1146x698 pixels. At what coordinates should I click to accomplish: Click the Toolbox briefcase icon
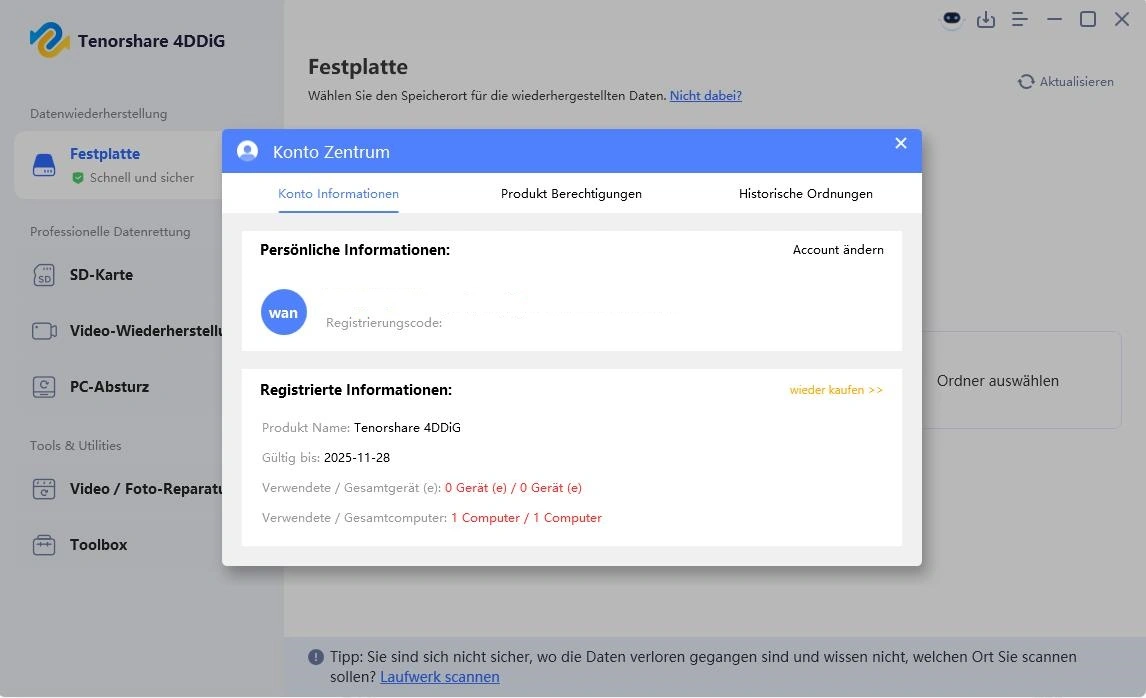(44, 545)
